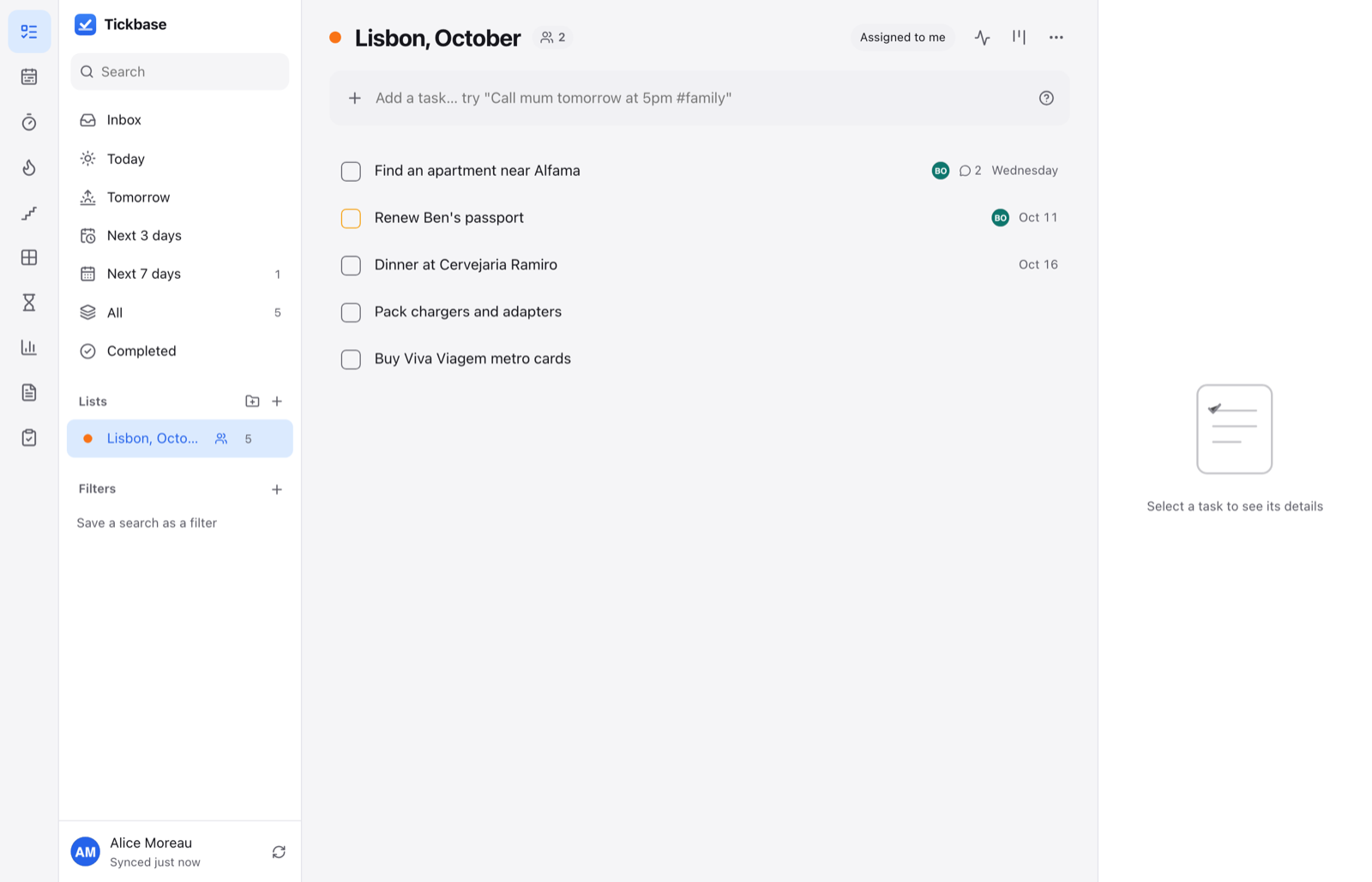Open the clipboard check icon in rail
Screen dimensions: 1372x882
point(29,438)
